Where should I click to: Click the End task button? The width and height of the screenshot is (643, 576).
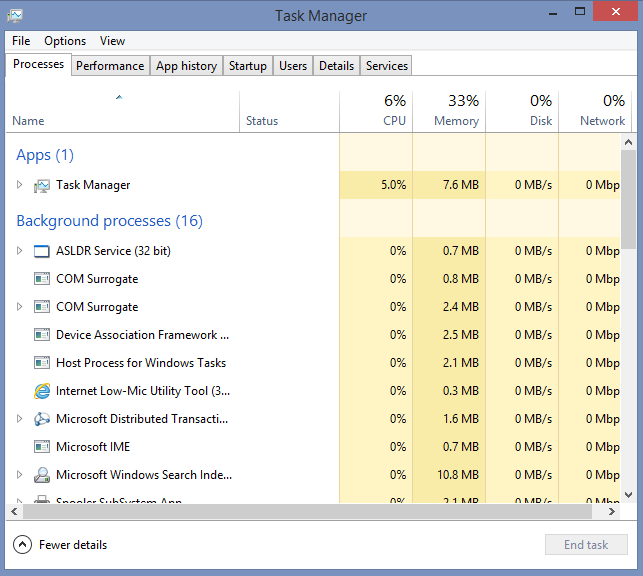pos(586,544)
